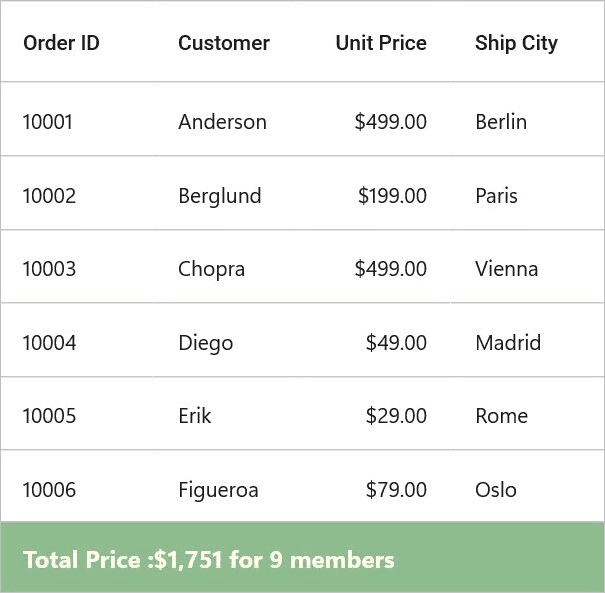Image resolution: width=605 pixels, height=593 pixels.
Task: Click order 10002 cell
Action: [x=78, y=193]
